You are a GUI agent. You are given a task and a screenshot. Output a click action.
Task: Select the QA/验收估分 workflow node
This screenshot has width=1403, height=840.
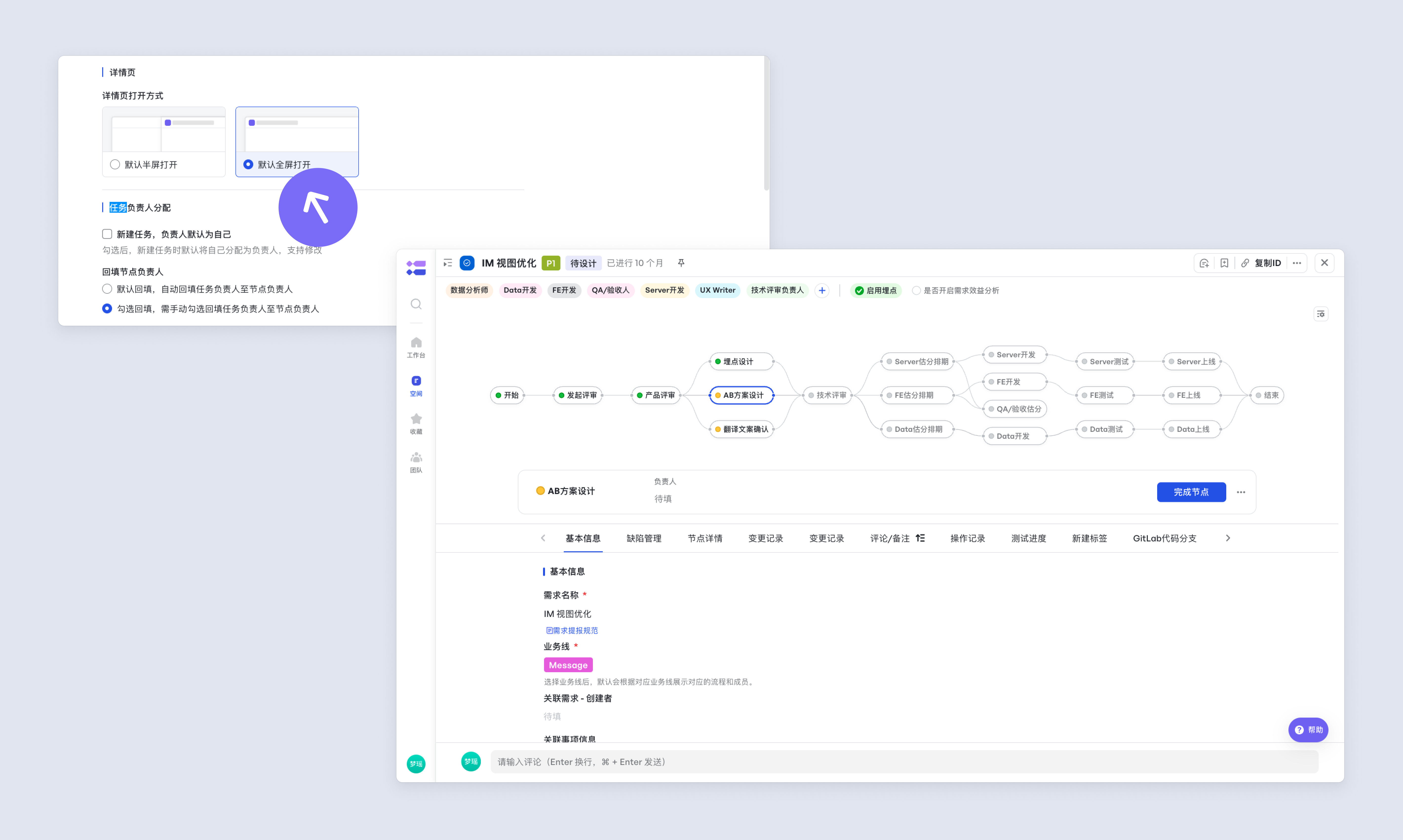click(1015, 409)
